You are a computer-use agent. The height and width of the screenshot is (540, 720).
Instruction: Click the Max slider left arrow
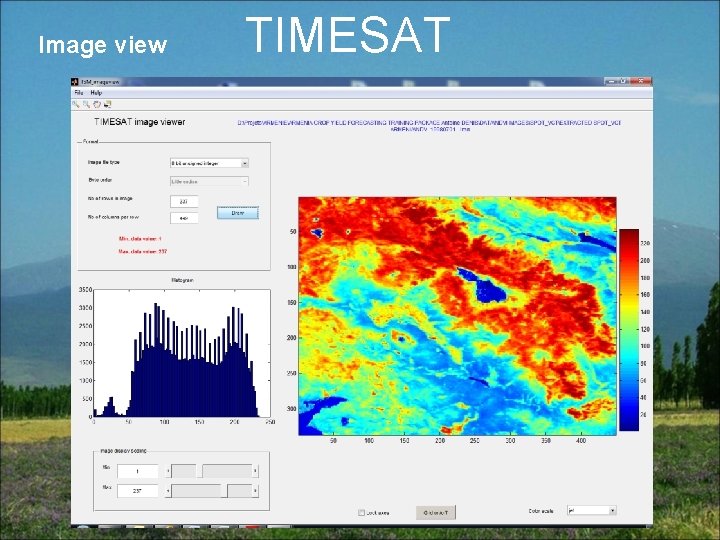tap(168, 491)
